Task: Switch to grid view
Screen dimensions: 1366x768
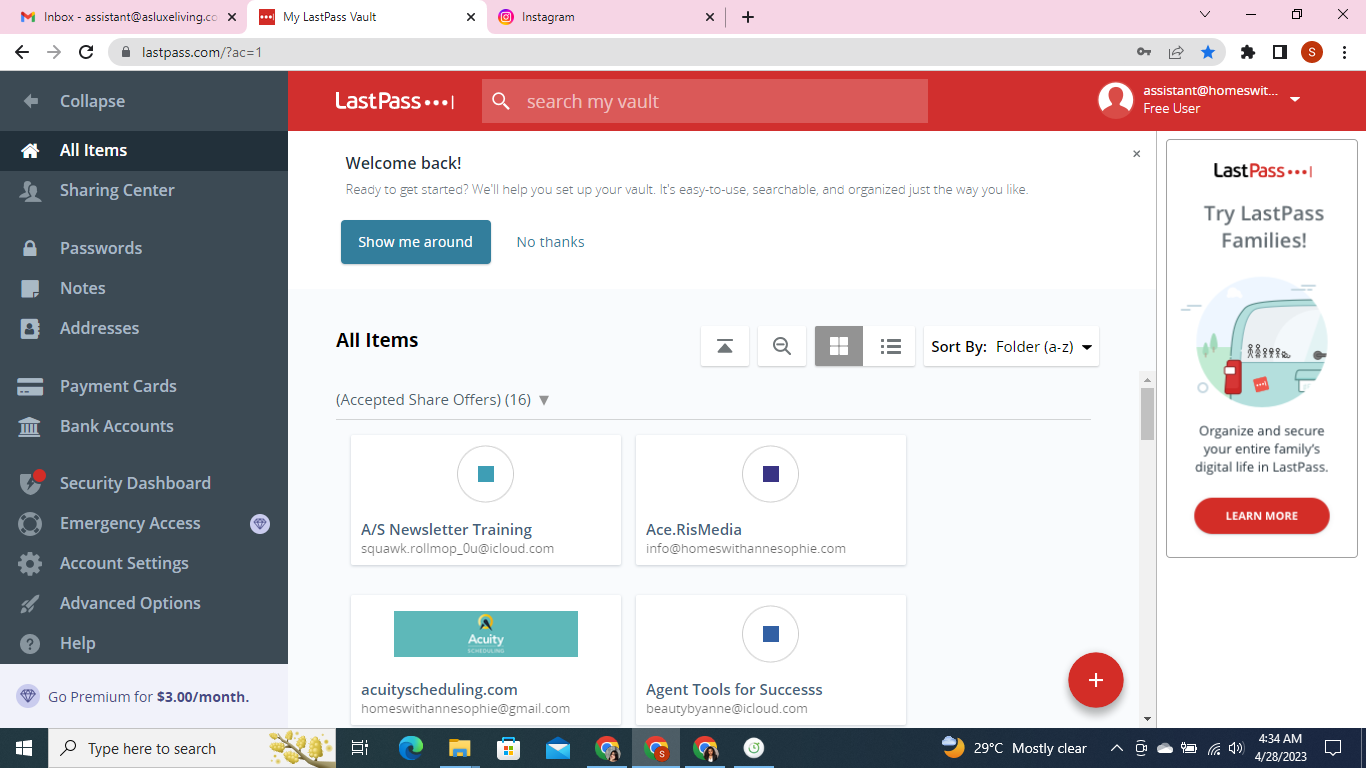Action: coord(839,347)
